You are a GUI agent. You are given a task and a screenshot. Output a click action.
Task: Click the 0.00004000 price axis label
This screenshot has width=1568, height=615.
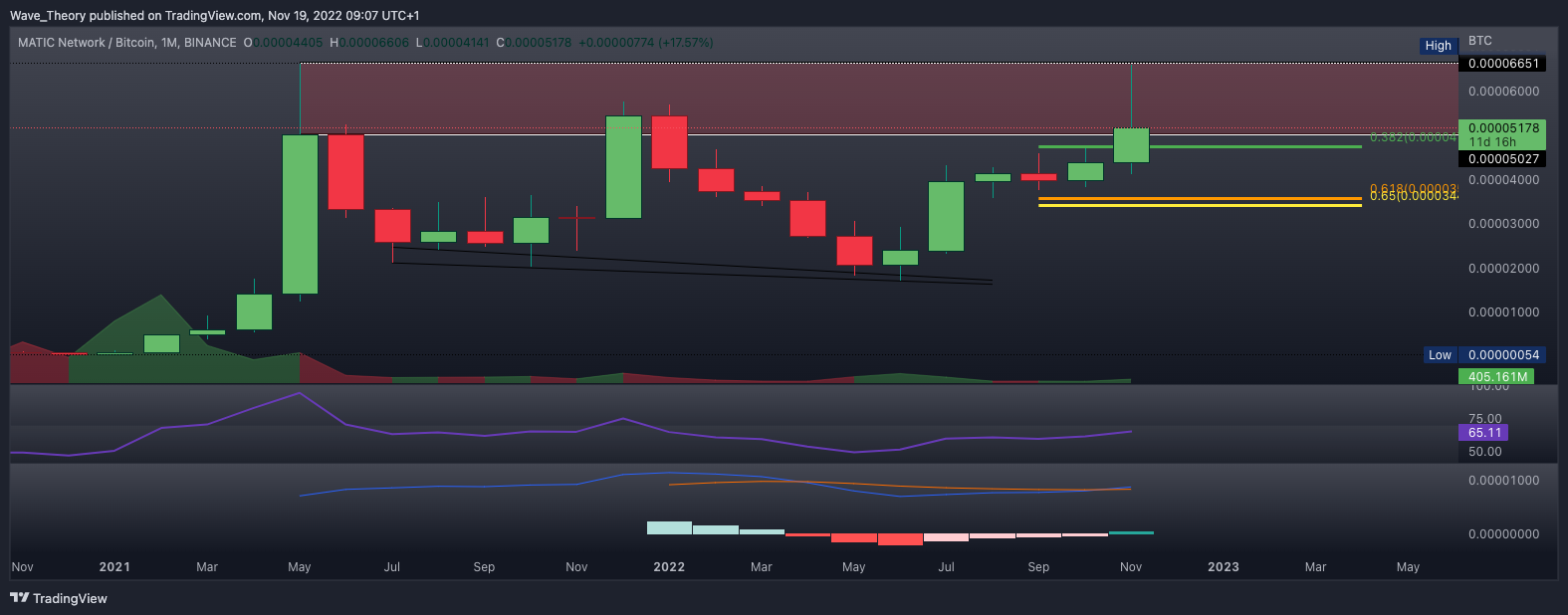tap(1503, 180)
